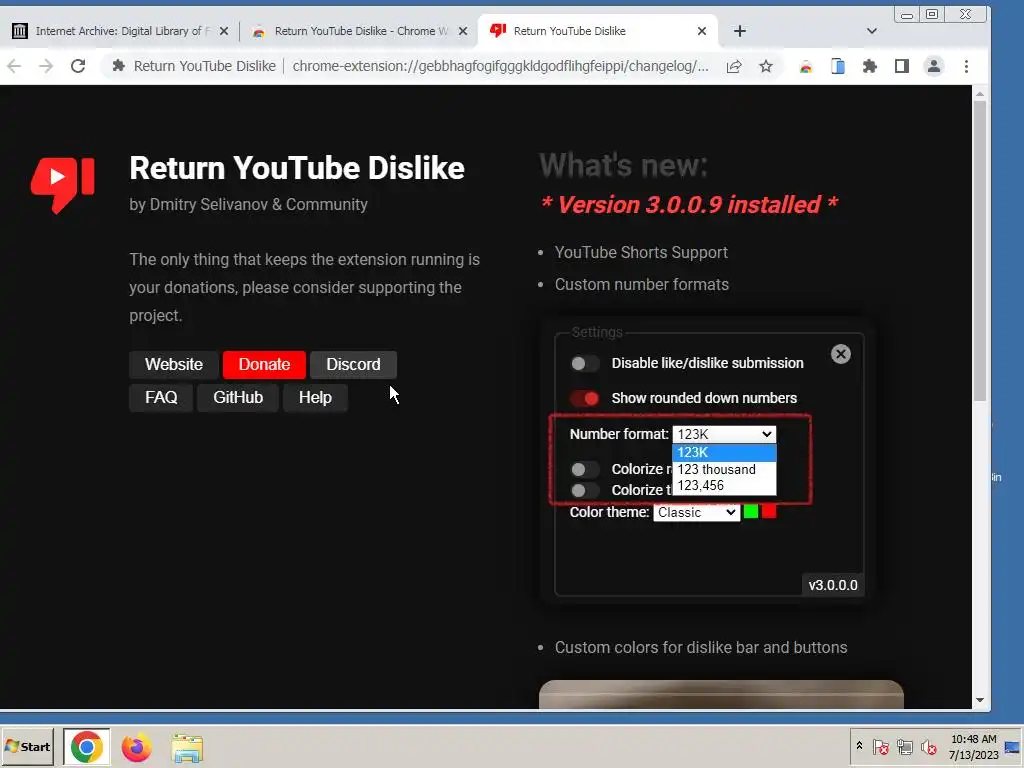Click the Version 3.0.0.9 installed text

690,205
